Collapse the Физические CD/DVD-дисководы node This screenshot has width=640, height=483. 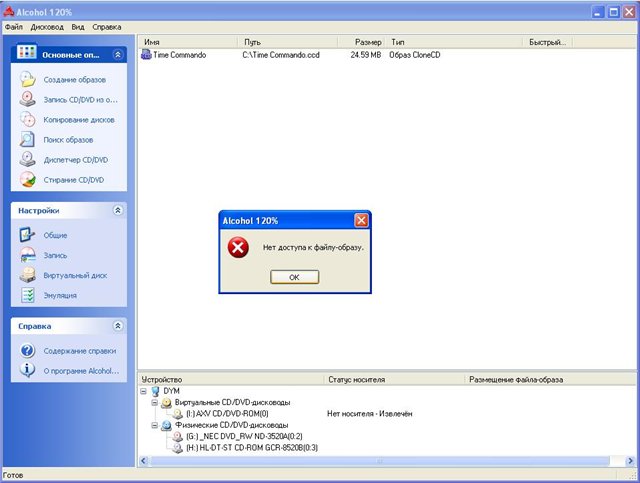[154, 425]
